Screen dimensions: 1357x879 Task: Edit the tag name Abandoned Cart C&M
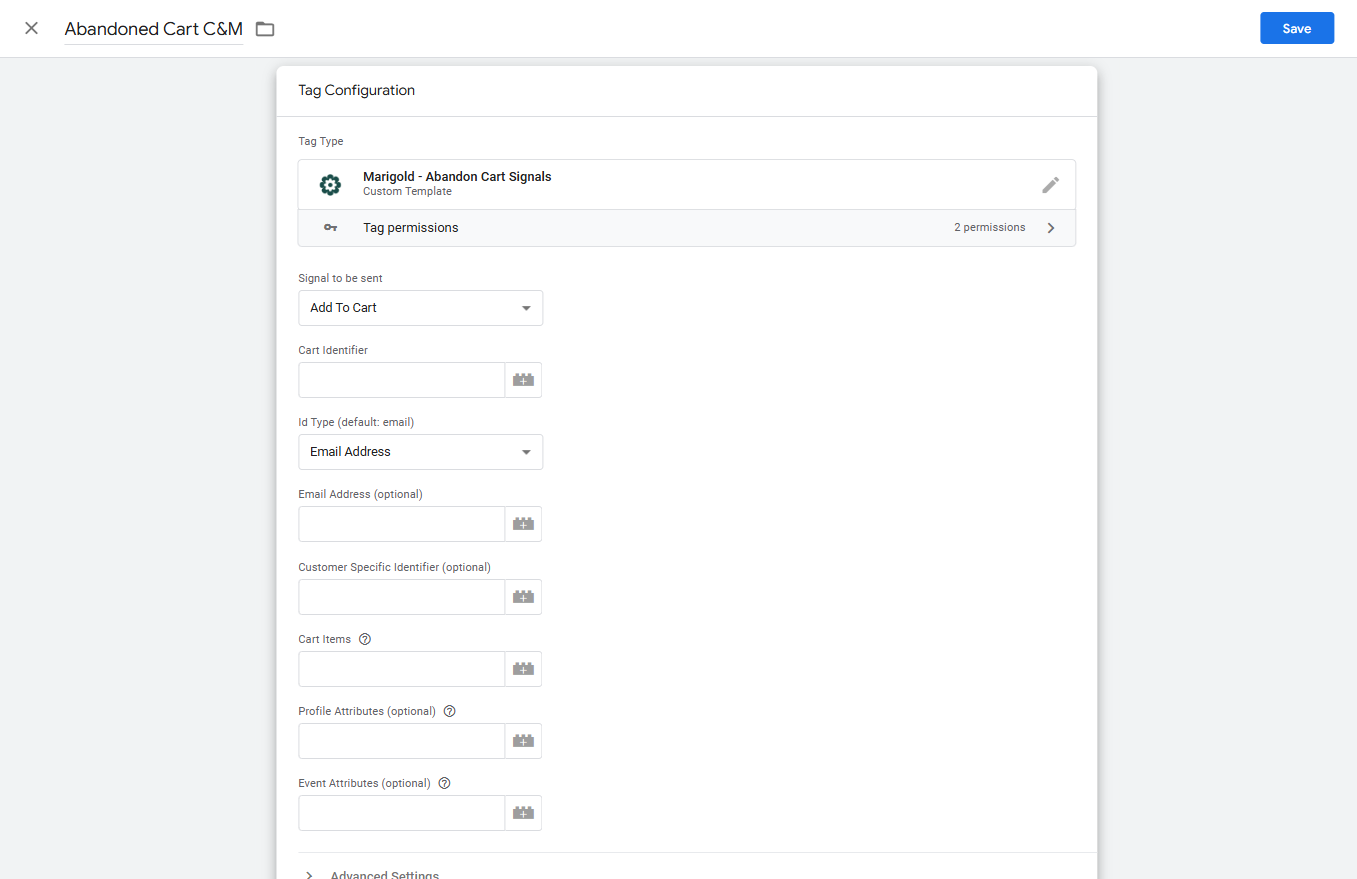pos(153,29)
